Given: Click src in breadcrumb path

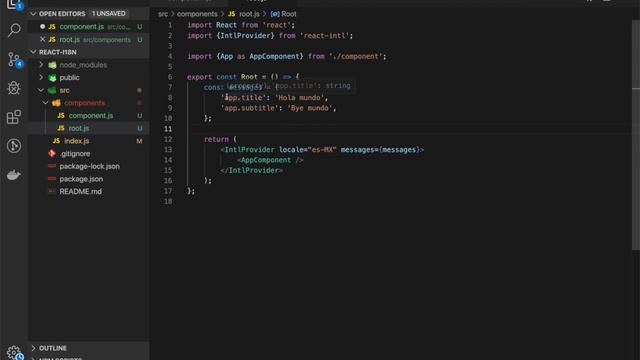Looking at the screenshot, I should coord(163,14).
